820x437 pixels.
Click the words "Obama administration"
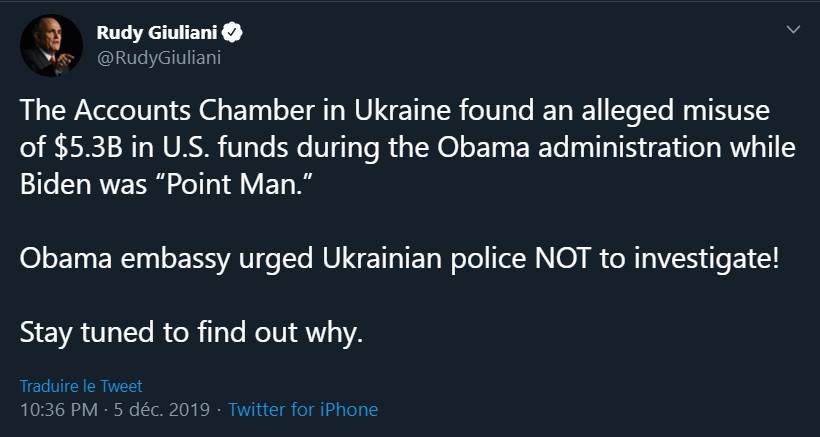point(586,148)
